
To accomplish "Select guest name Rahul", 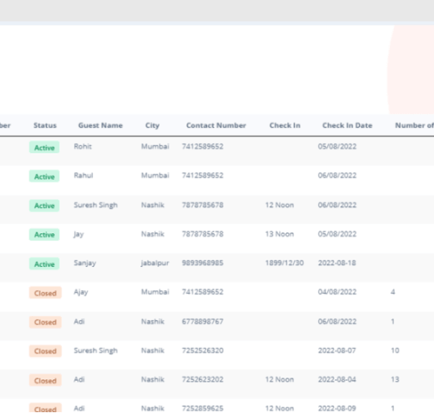I will [x=83, y=175].
